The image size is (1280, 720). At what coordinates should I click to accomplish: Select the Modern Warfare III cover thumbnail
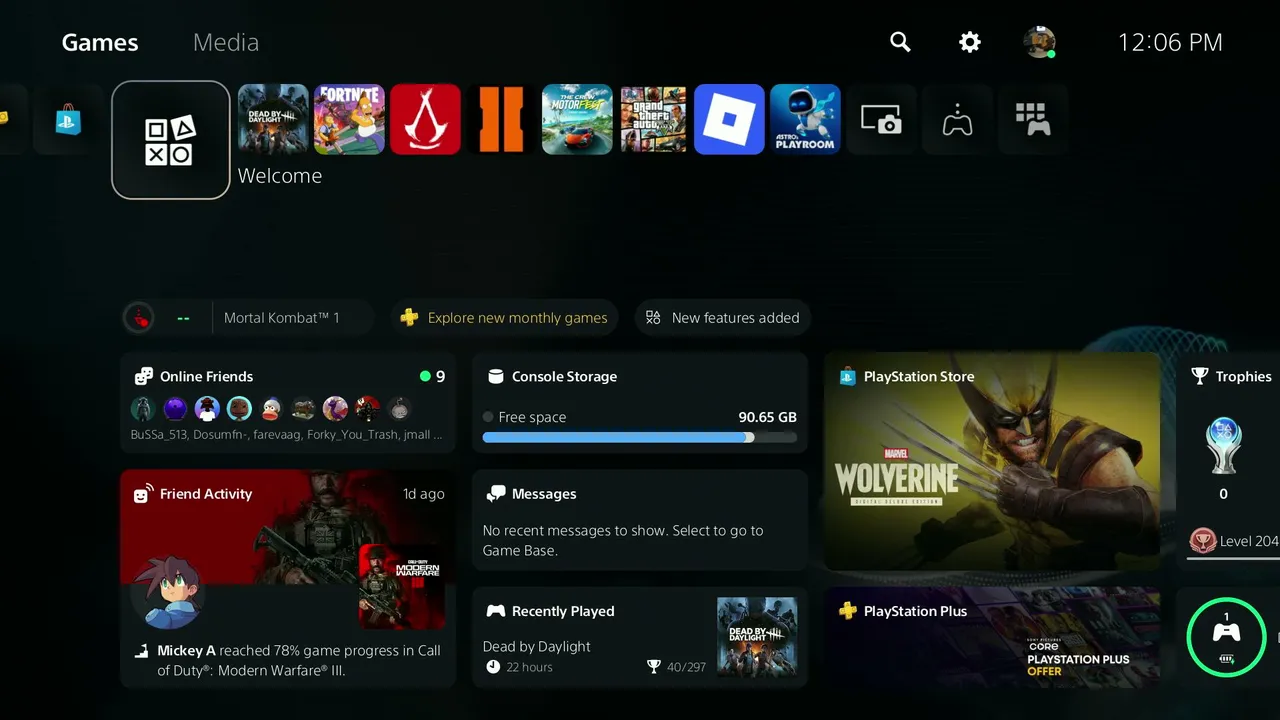tap(402, 587)
